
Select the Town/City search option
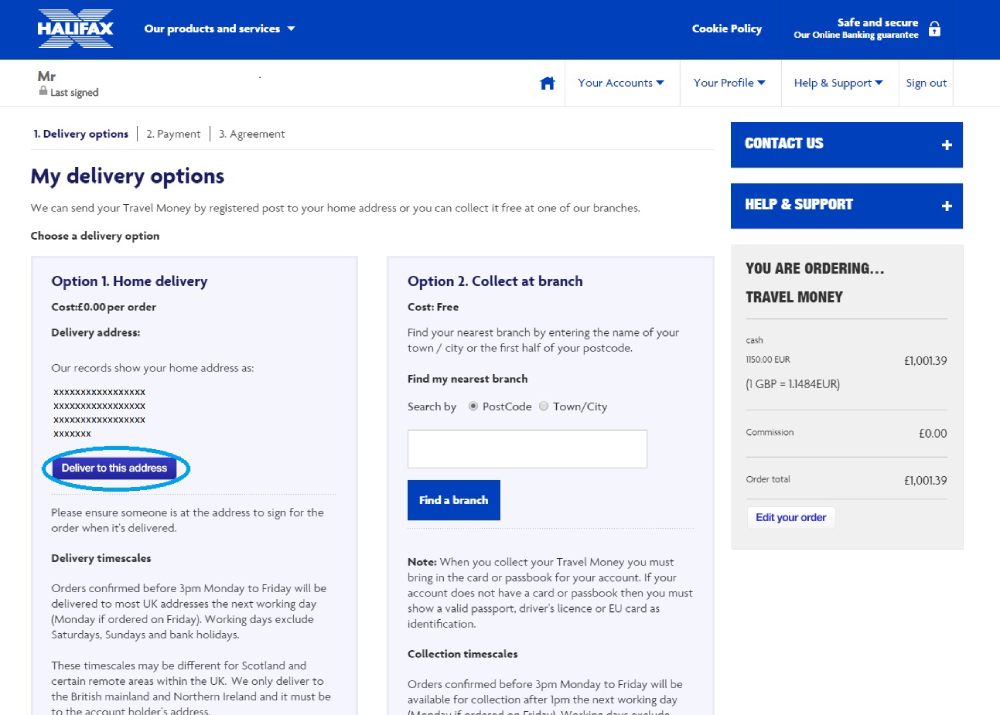(x=544, y=407)
